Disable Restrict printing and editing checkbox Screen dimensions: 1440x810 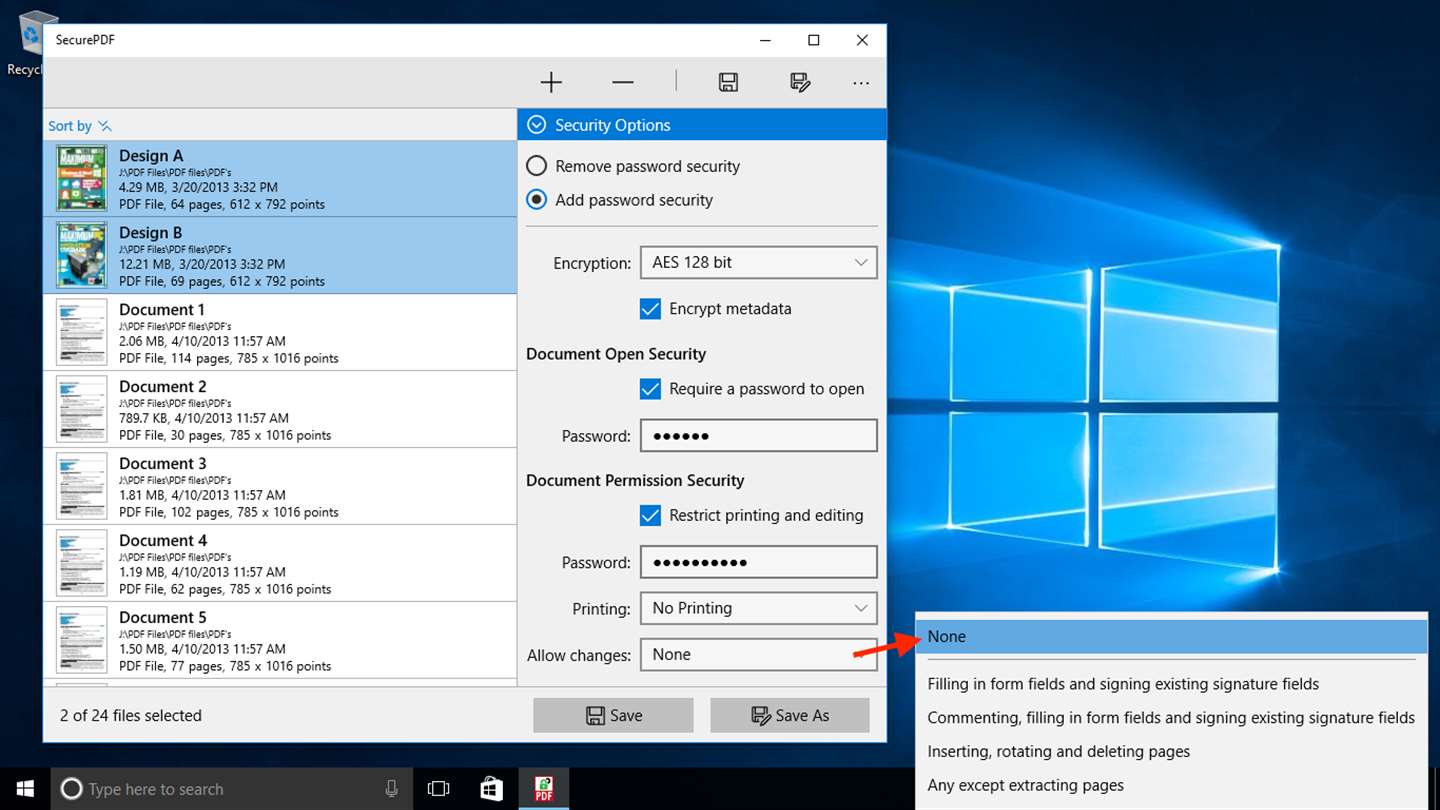click(650, 516)
